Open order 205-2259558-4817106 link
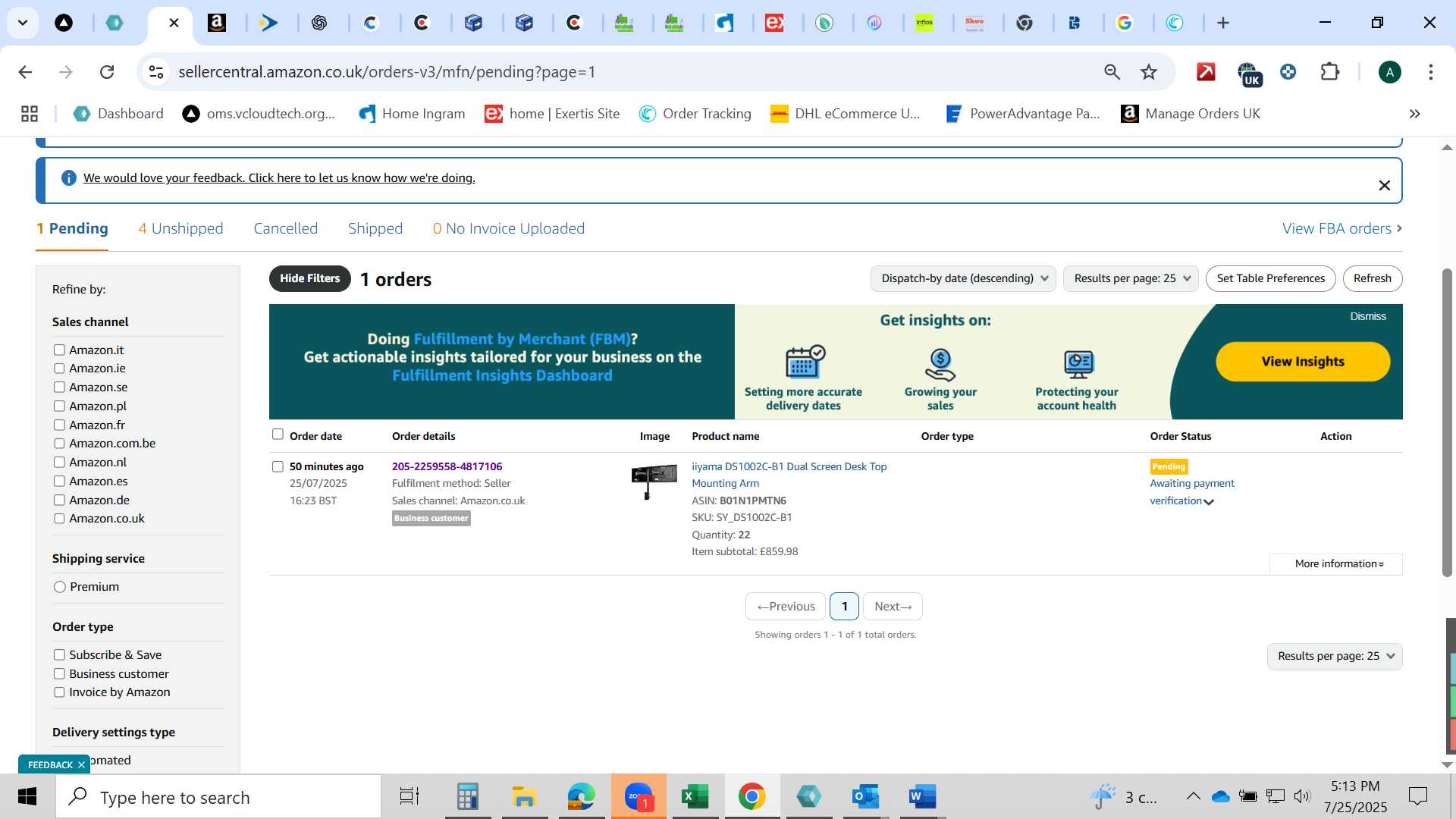1456x819 pixels. point(447,467)
